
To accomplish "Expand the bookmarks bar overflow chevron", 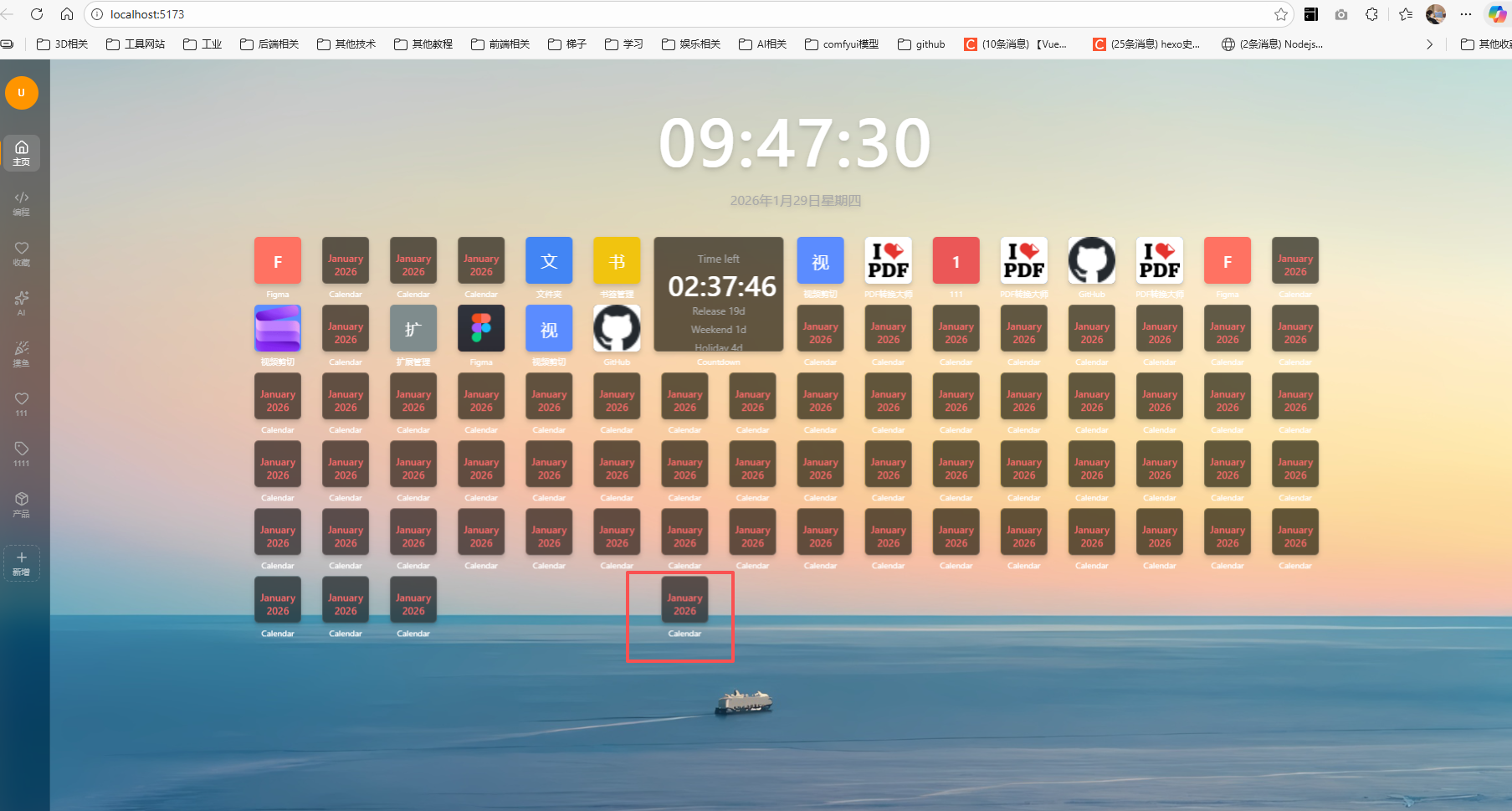I will click(x=1429, y=44).
